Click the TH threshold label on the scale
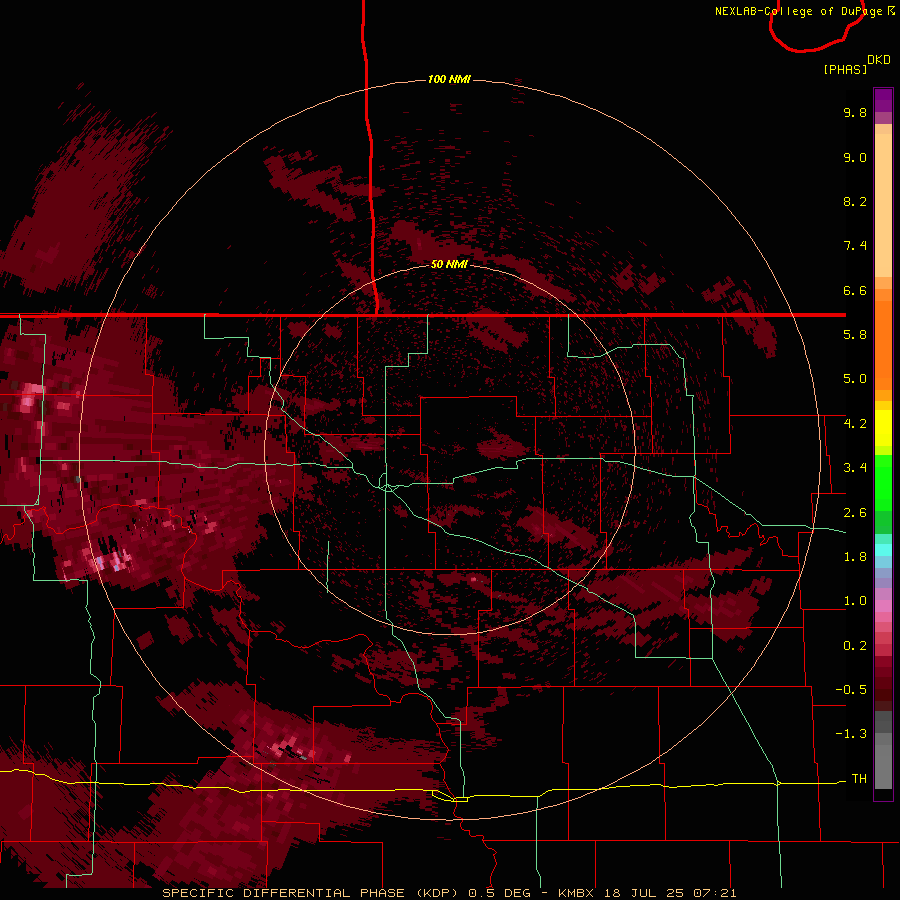The width and height of the screenshot is (900, 900). [859, 779]
